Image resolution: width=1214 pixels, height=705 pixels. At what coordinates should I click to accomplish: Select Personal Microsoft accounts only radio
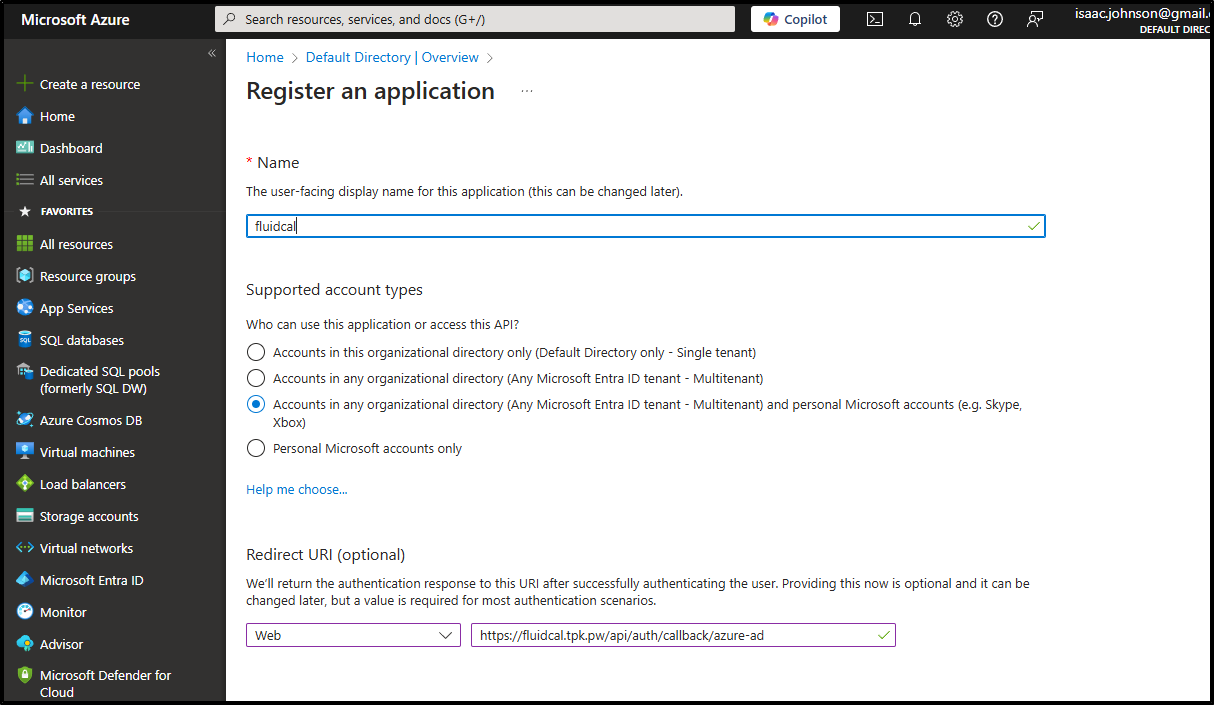tap(256, 448)
